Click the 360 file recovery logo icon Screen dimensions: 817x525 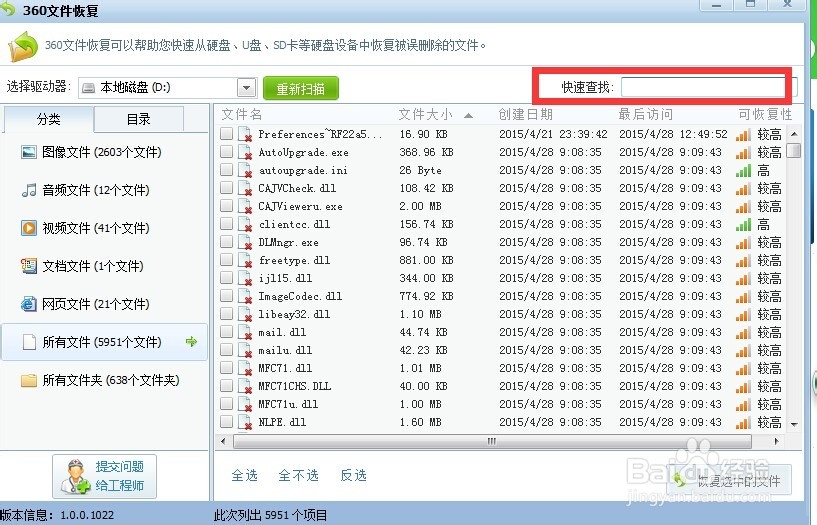pos(23,46)
